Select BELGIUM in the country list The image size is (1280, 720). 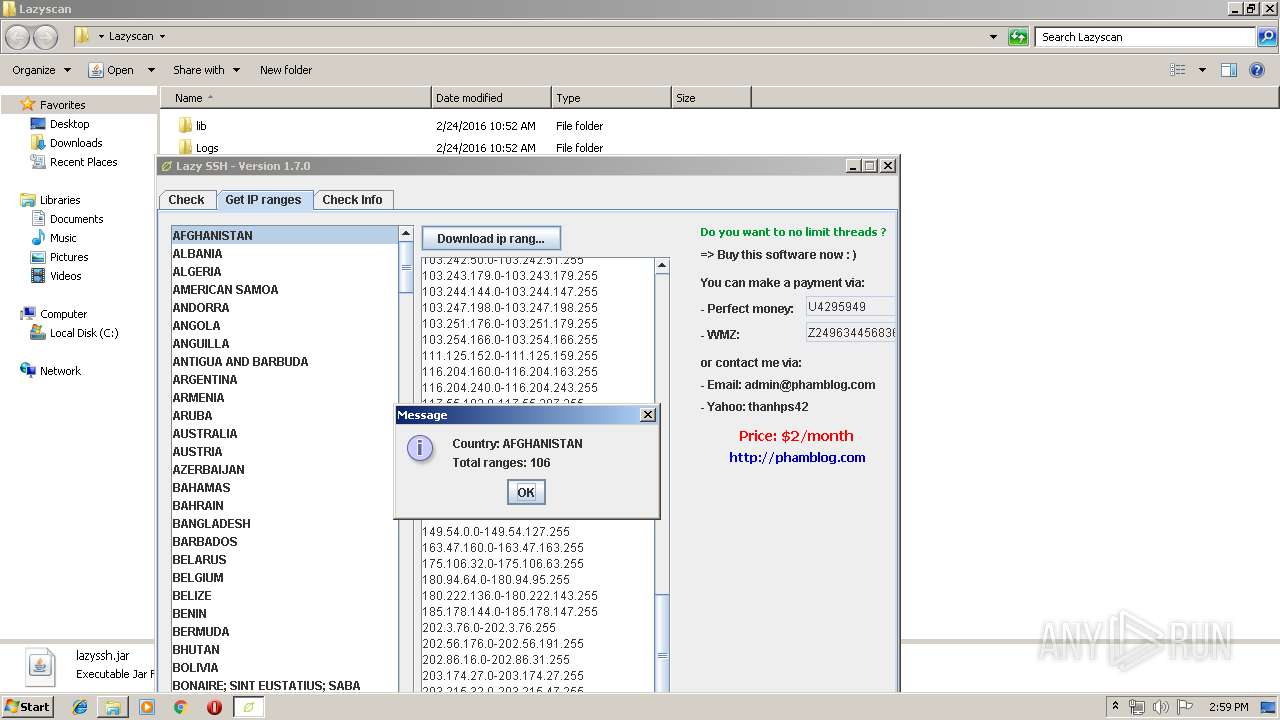coord(285,578)
